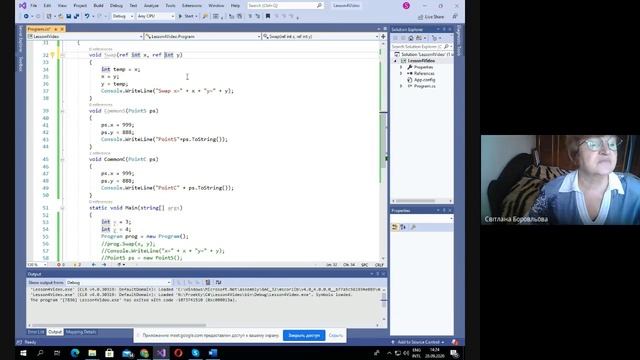Click the hide link in sharing bar
Image resolution: width=640 pixels, height=360 pixels.
coord(336,336)
